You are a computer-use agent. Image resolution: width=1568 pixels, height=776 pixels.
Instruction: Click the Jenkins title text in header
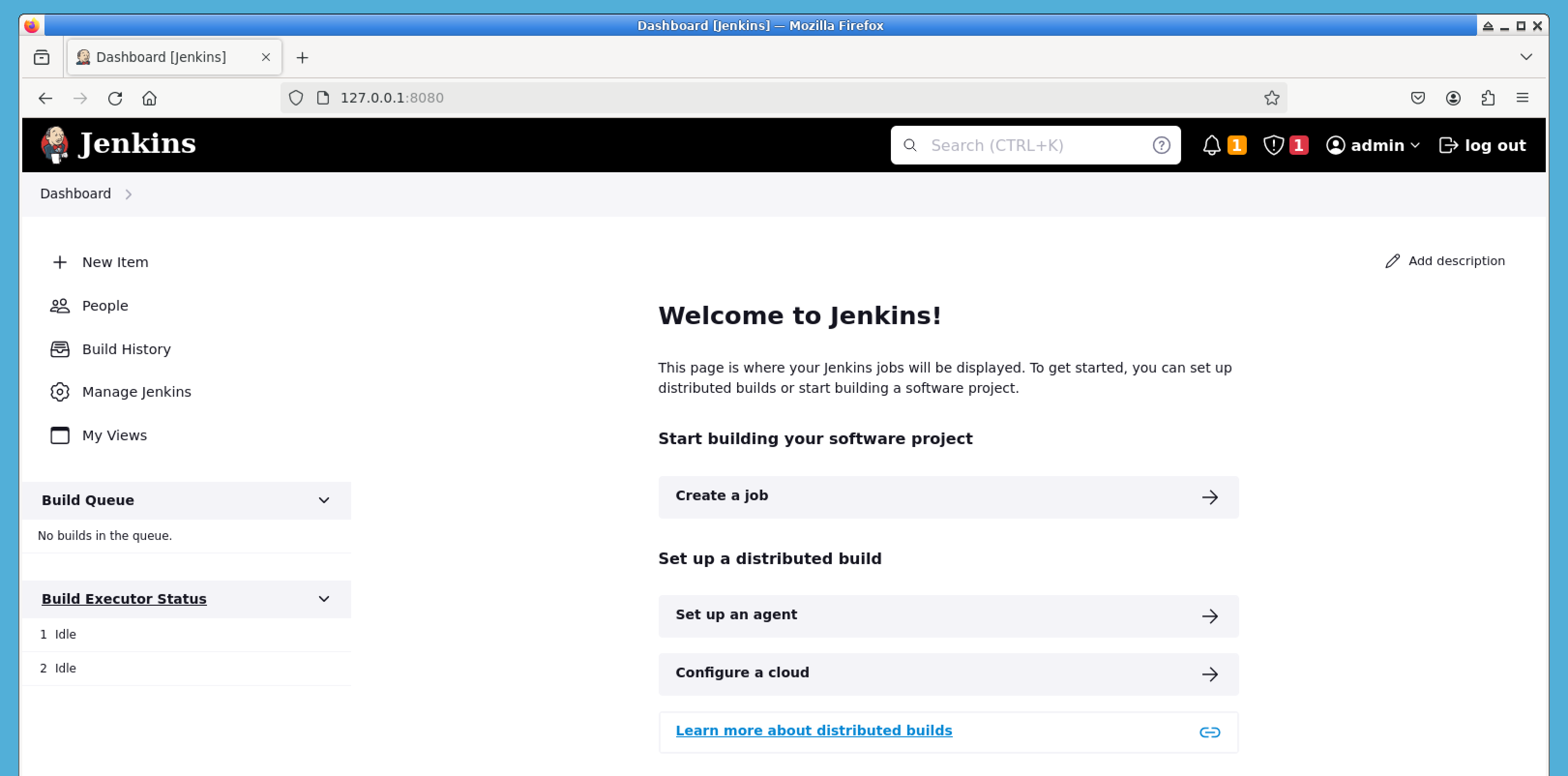[x=138, y=144]
